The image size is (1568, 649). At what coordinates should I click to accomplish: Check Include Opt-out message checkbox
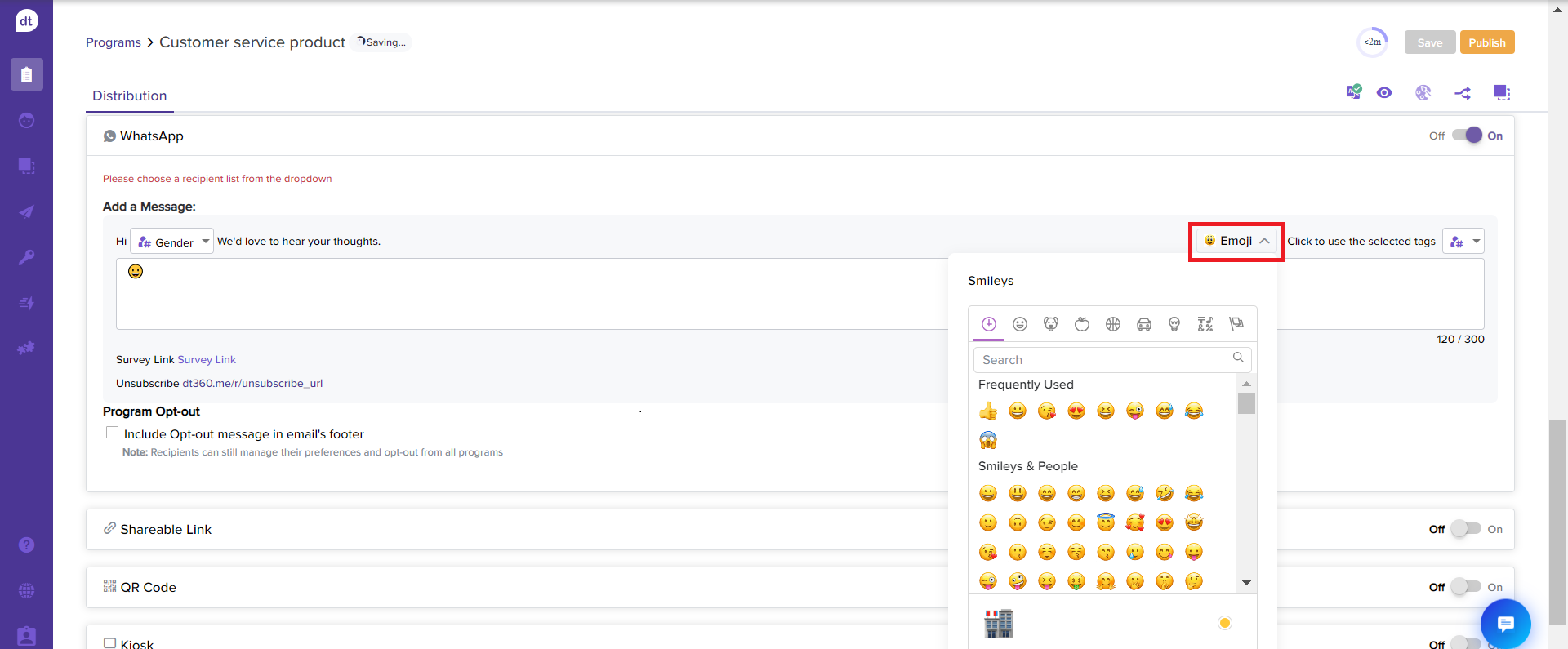(112, 433)
